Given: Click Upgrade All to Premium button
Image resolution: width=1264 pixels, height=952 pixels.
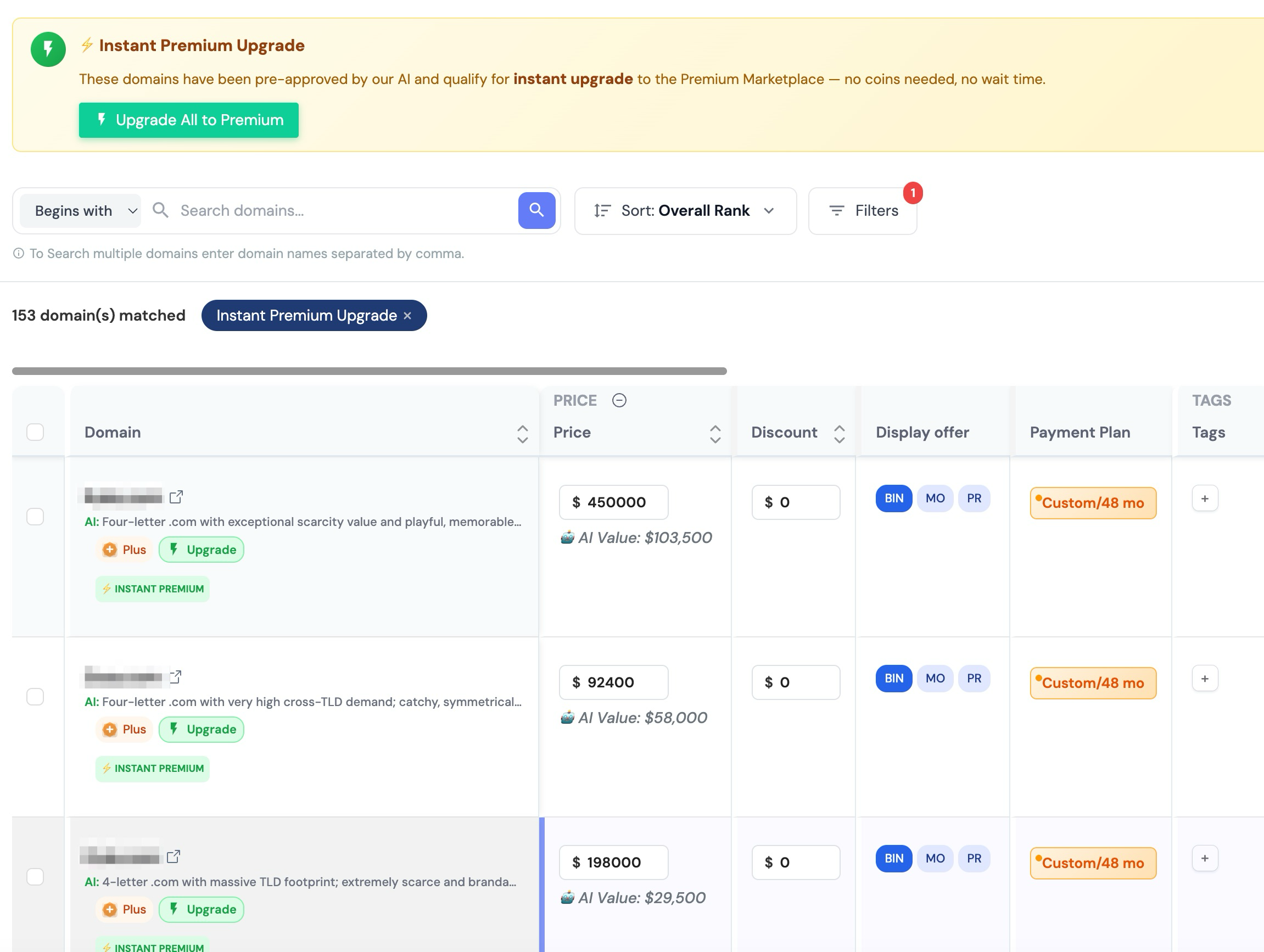Looking at the screenshot, I should coord(188,120).
